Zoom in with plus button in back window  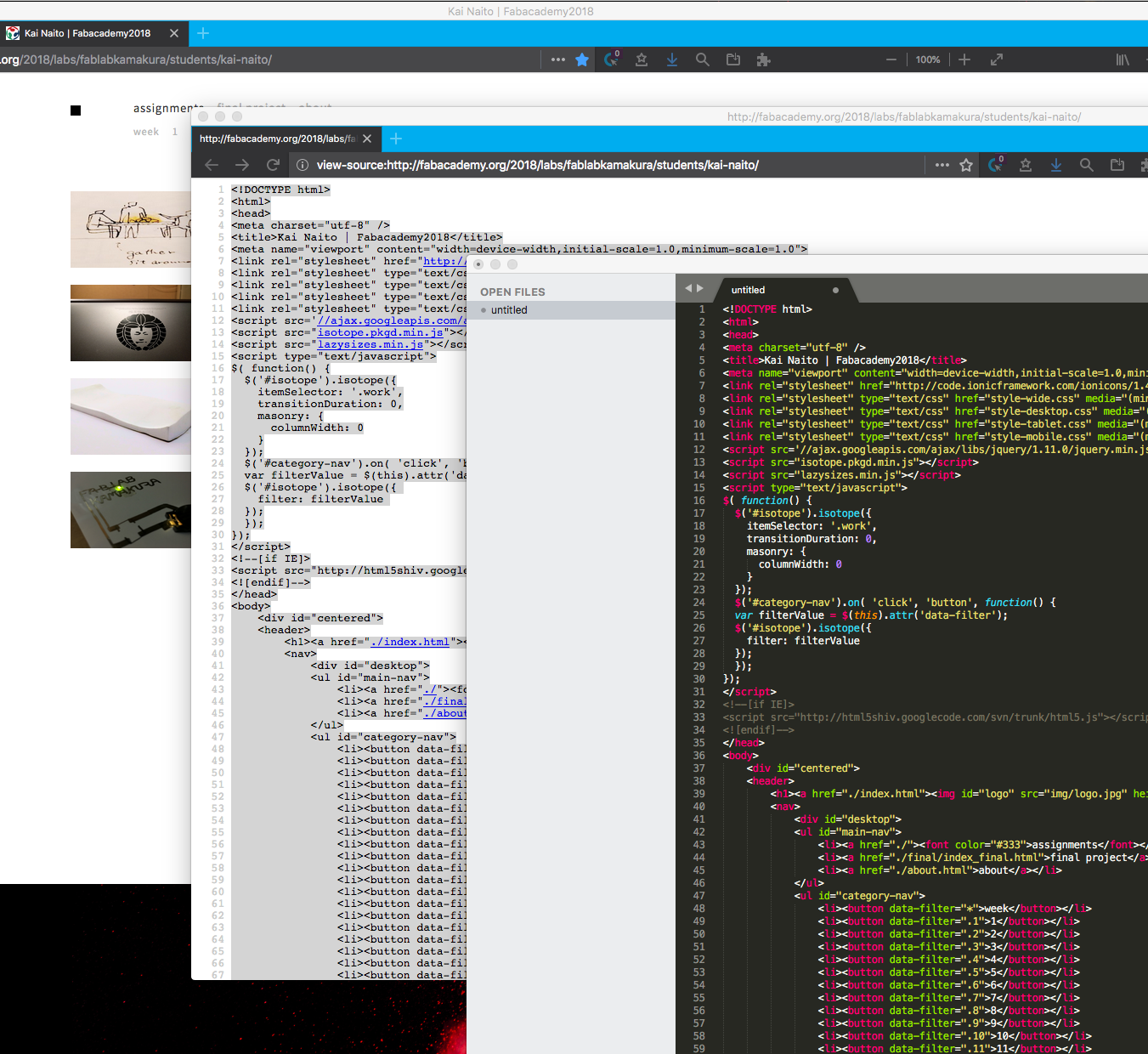(964, 59)
